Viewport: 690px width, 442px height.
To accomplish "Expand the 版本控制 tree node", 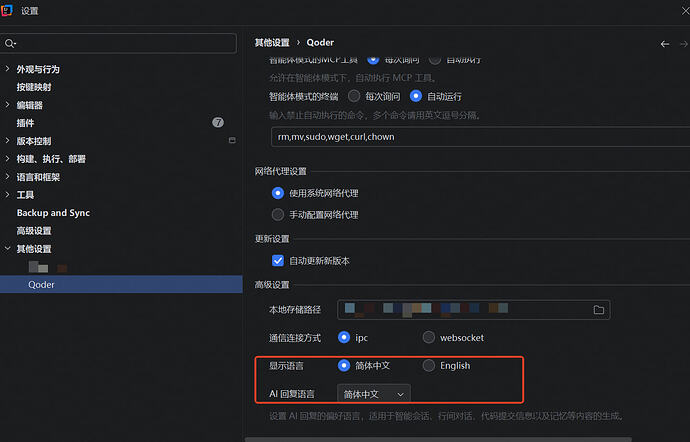I will [x=7, y=140].
